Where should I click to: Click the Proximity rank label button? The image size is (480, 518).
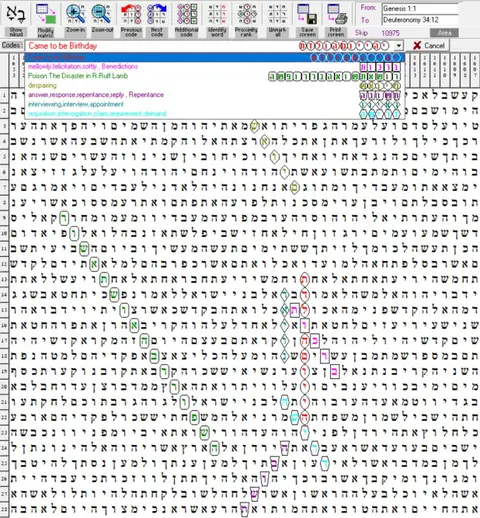[246, 32]
